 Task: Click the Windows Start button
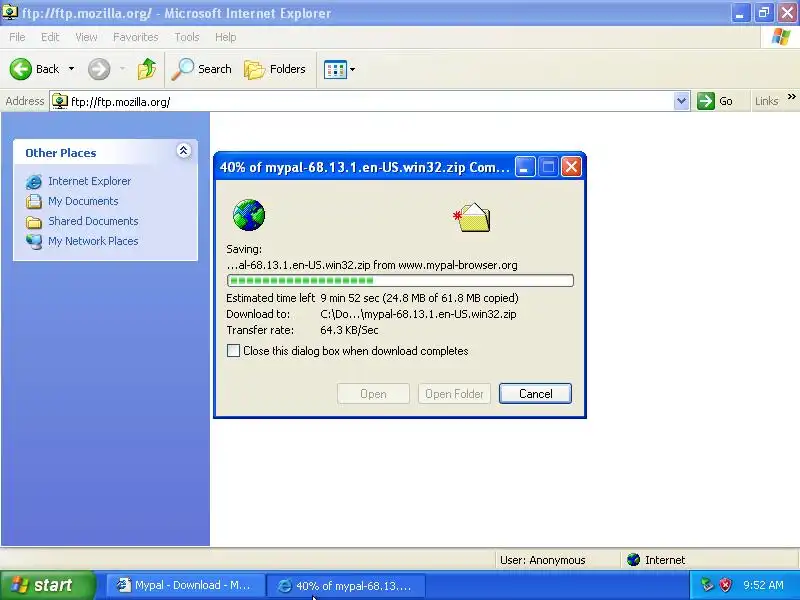click(x=47, y=585)
